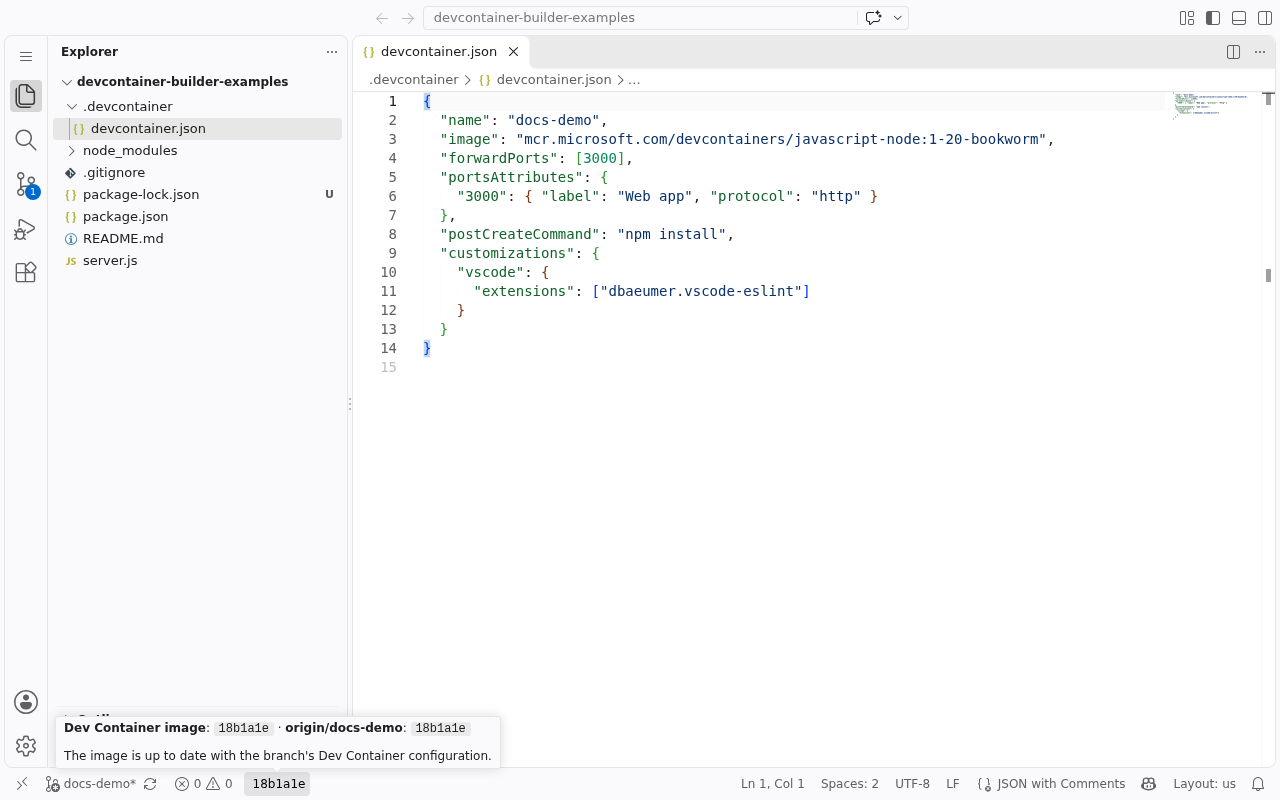The width and height of the screenshot is (1280, 800).
Task: Open the Manage gear menu
Action: (26, 746)
